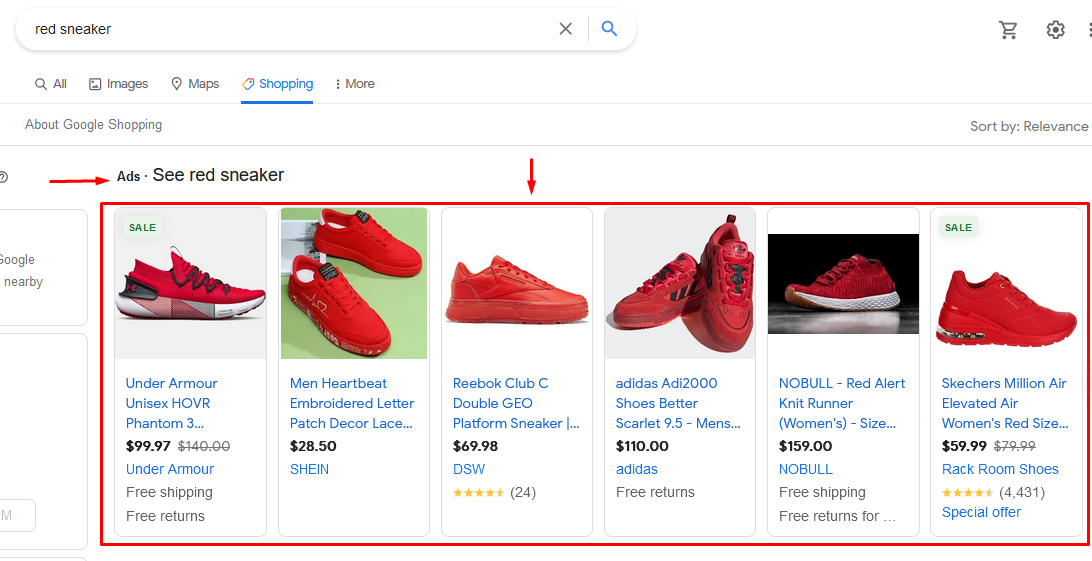The height and width of the screenshot is (561, 1092).
Task: Open the Maps tab
Action: click(195, 84)
